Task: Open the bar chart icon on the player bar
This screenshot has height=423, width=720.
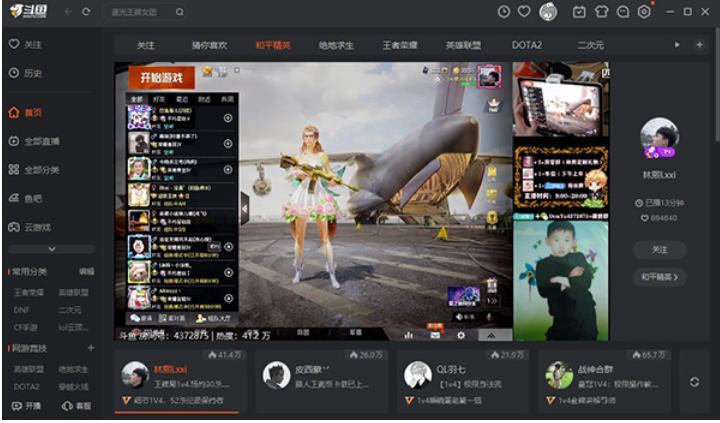Action: [408, 335]
